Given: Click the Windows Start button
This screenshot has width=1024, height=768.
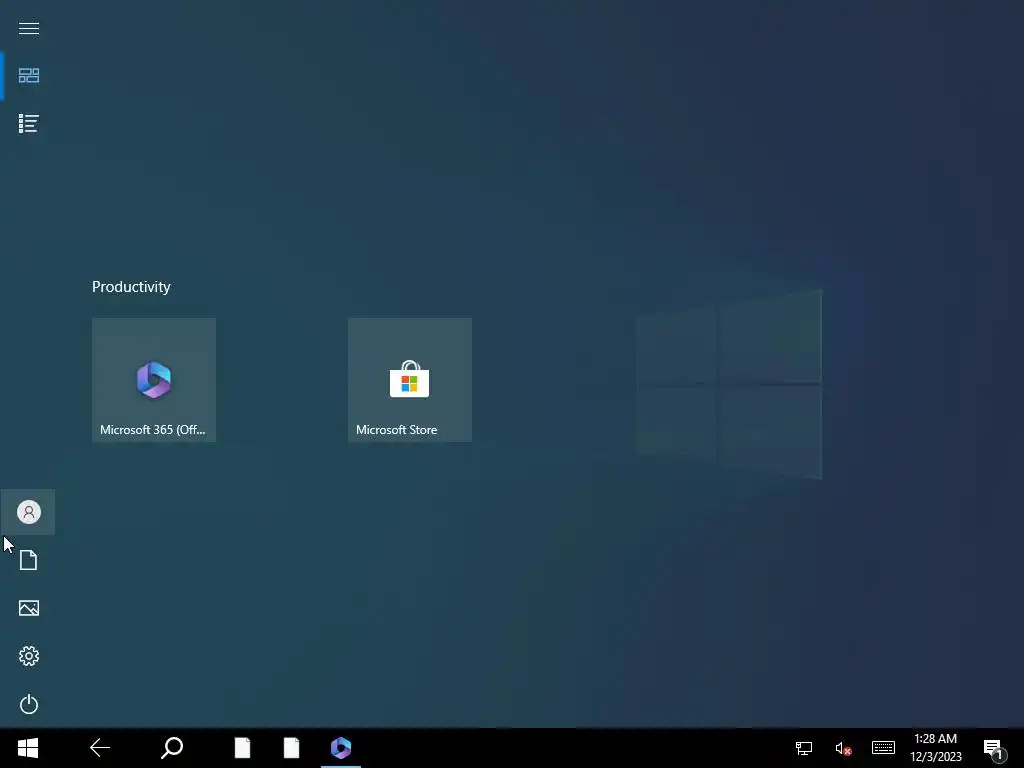Looking at the screenshot, I should (x=28, y=748).
